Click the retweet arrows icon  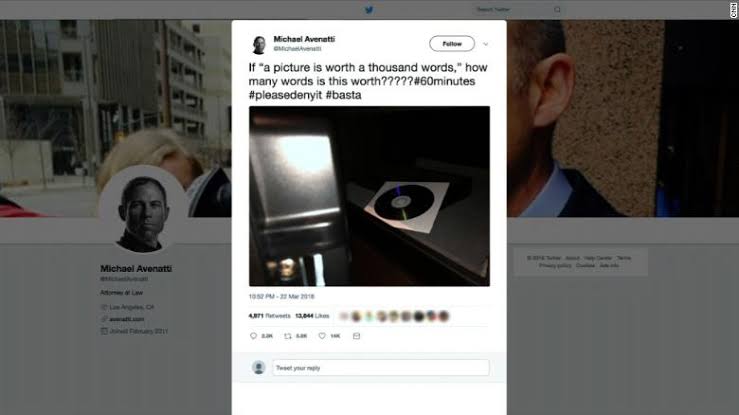click(x=287, y=336)
